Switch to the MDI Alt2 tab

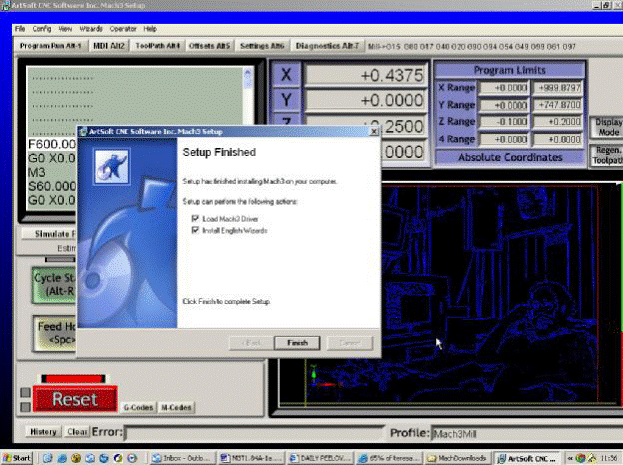[x=108, y=46]
